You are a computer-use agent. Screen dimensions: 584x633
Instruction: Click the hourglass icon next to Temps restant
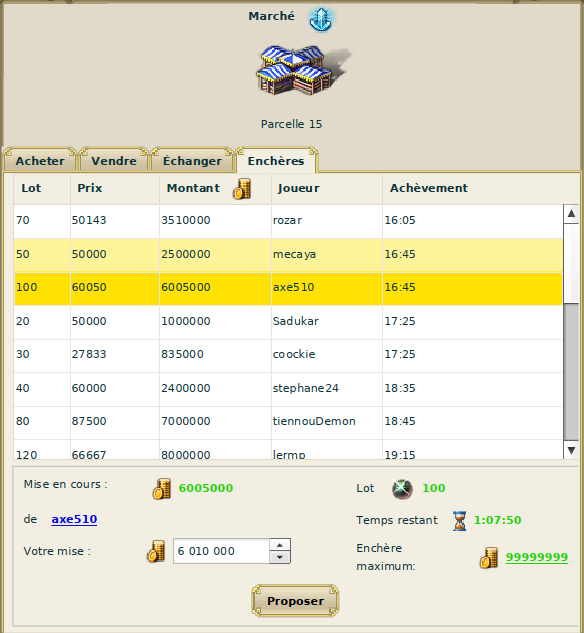[x=459, y=520]
